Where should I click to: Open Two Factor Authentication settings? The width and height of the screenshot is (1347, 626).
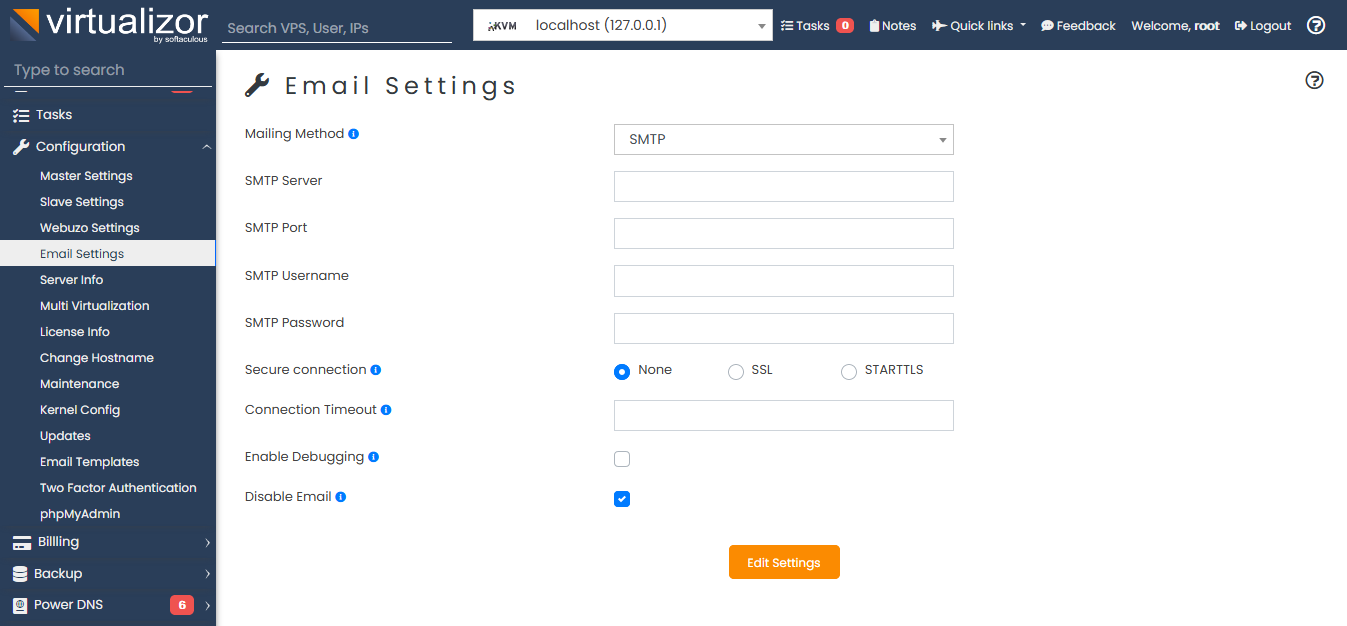(118, 487)
